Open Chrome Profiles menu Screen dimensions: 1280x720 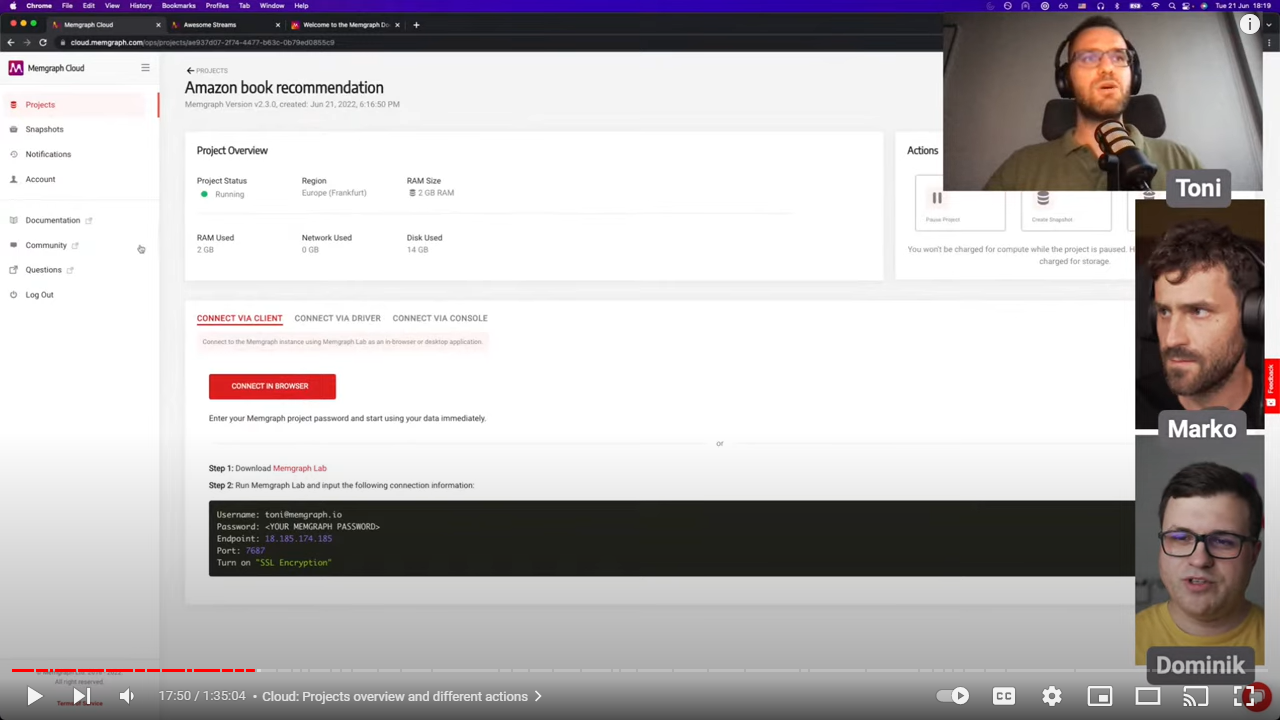[x=217, y=6]
